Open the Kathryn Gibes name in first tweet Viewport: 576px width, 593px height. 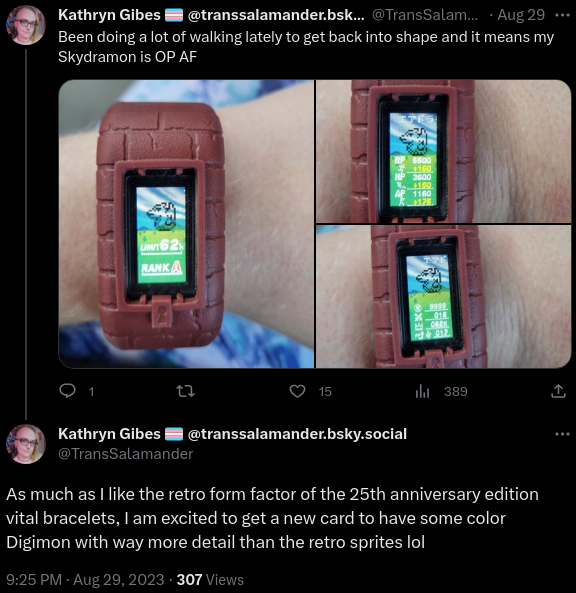click(109, 15)
